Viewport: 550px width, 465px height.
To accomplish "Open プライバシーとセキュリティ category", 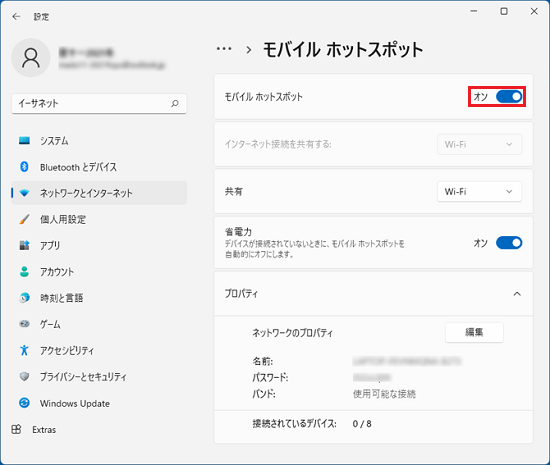I will (x=99, y=377).
